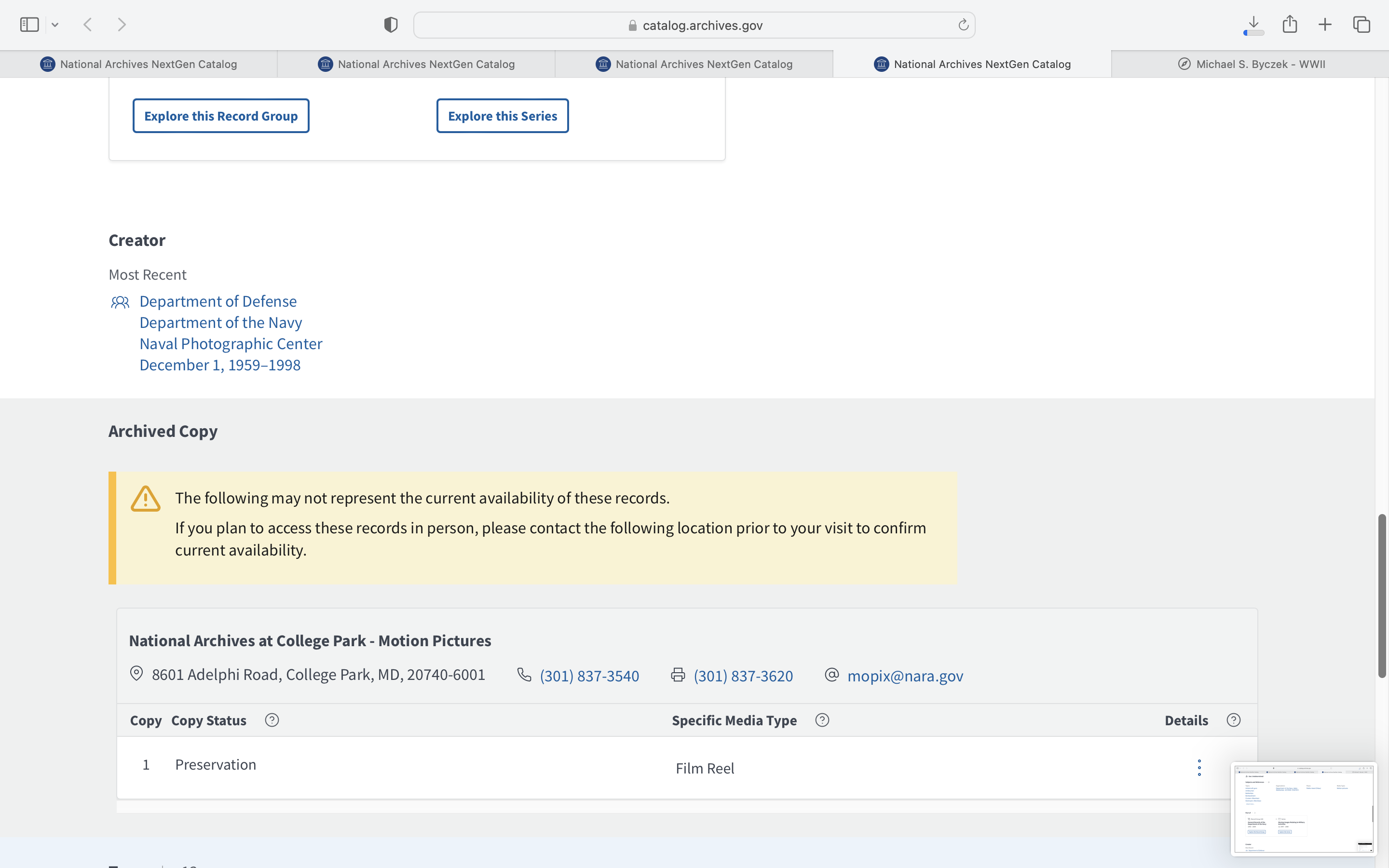Screen dimensions: 1389x868
Task: Open the sidebar options dropdown chevron
Action: [55, 25]
